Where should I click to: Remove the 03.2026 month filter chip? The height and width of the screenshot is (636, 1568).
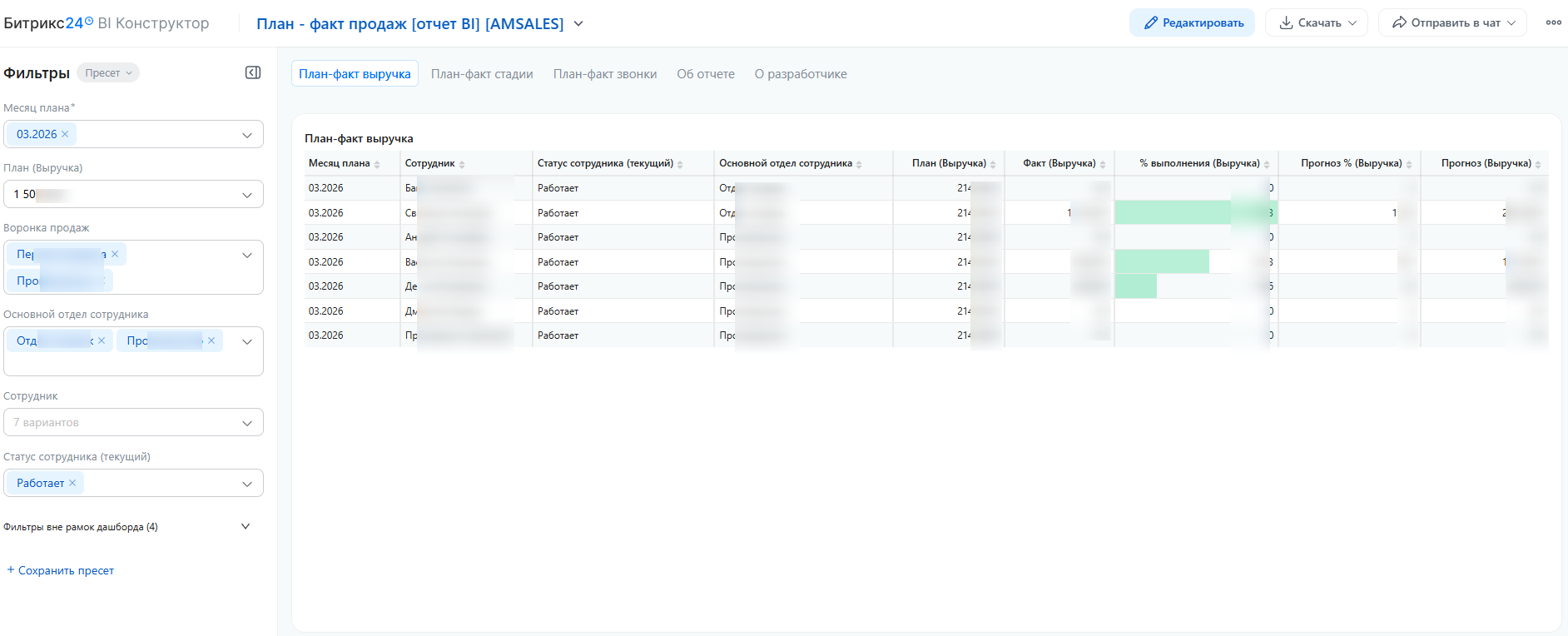[65, 134]
